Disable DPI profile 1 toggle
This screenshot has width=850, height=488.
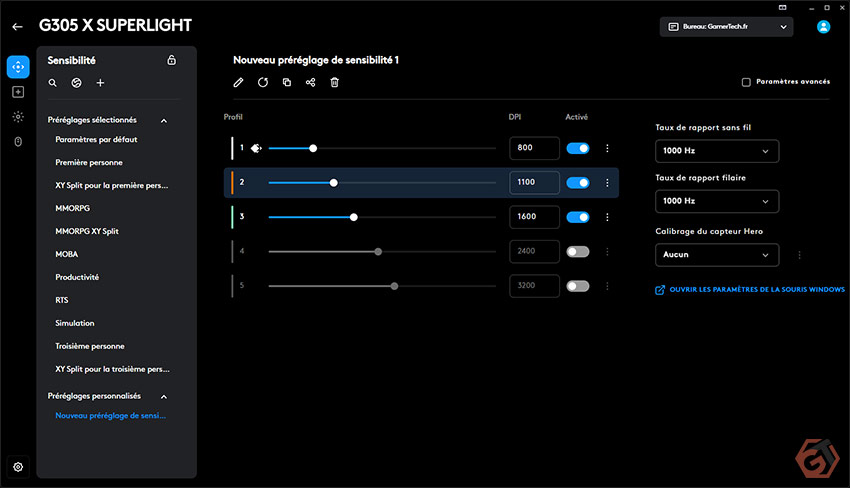(578, 148)
